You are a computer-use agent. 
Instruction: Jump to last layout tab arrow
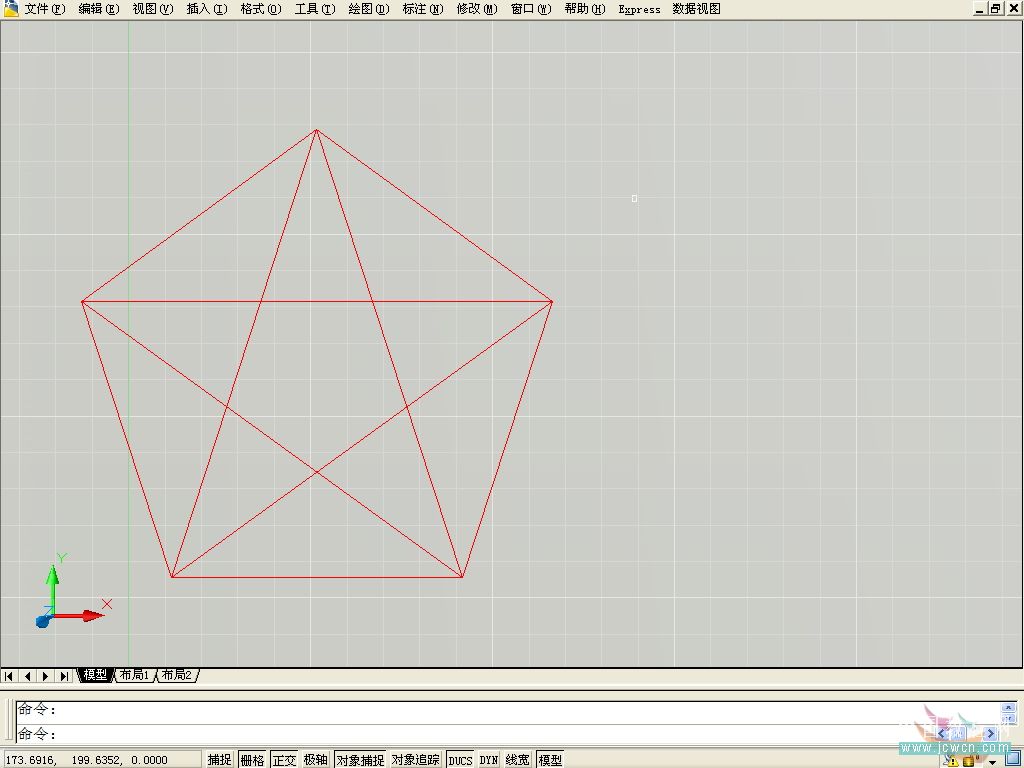pyautogui.click(x=64, y=676)
